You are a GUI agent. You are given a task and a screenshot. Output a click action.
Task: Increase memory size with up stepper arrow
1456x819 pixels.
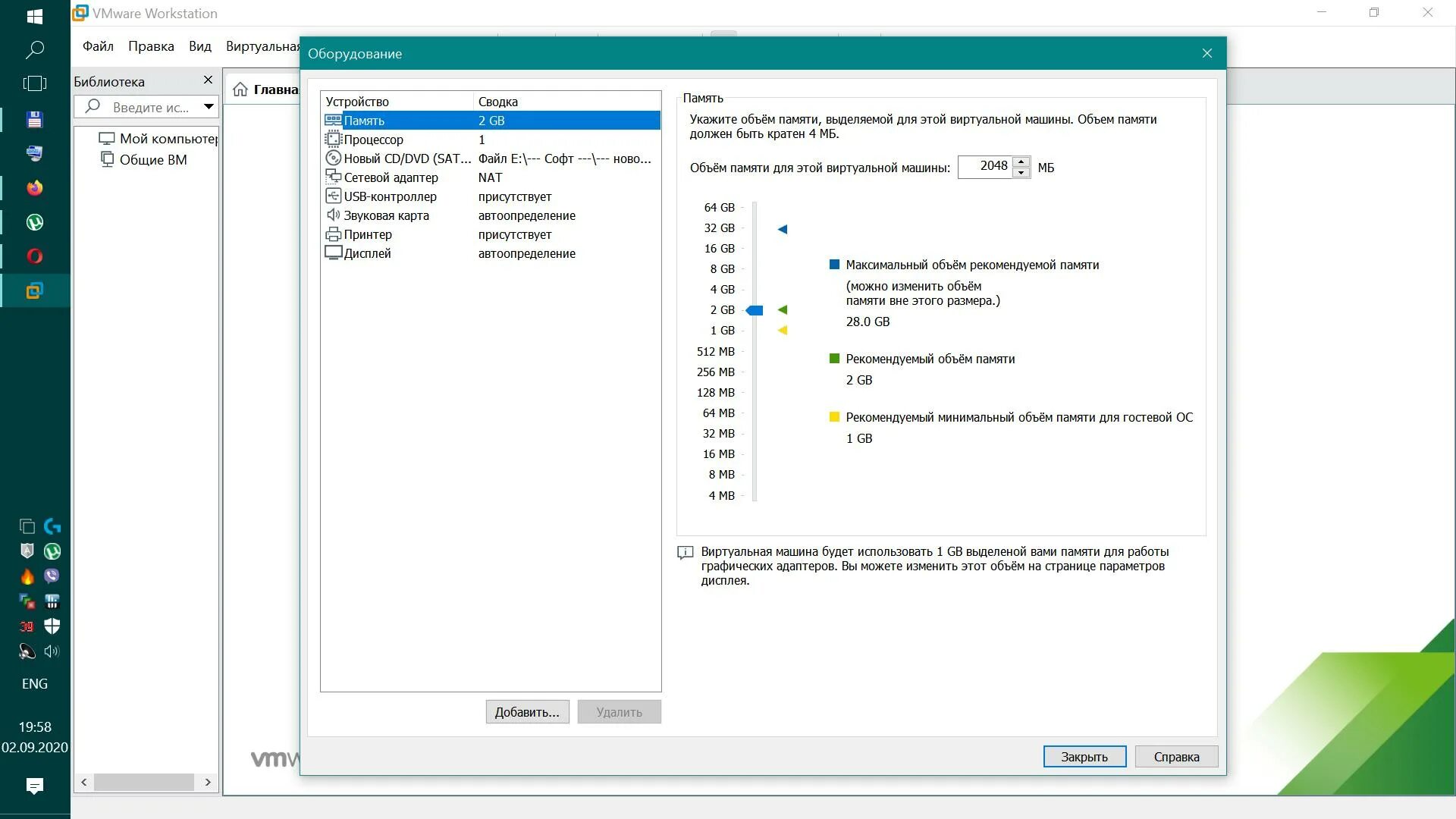tap(1021, 162)
